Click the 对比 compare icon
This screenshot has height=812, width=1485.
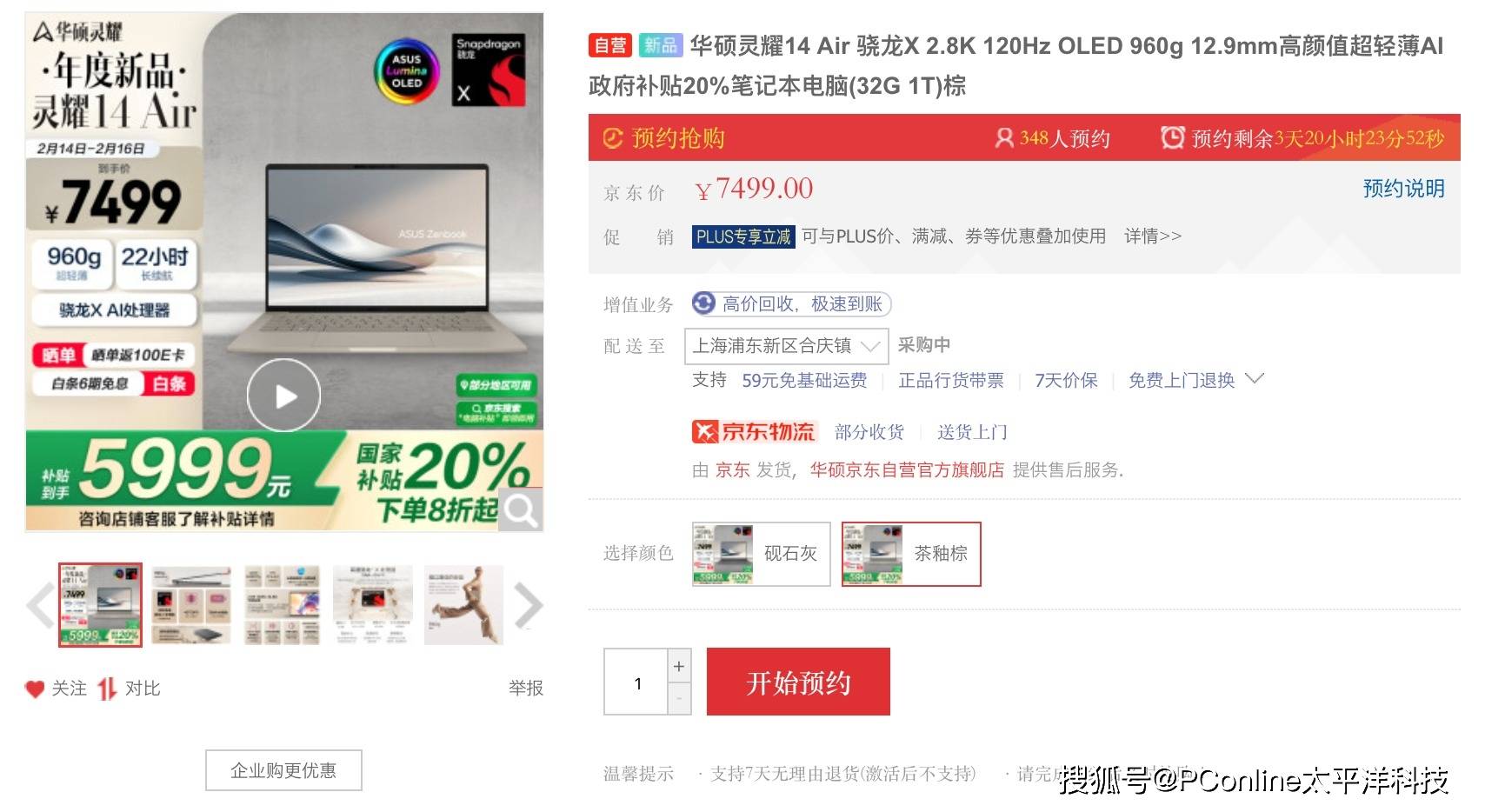point(107,689)
